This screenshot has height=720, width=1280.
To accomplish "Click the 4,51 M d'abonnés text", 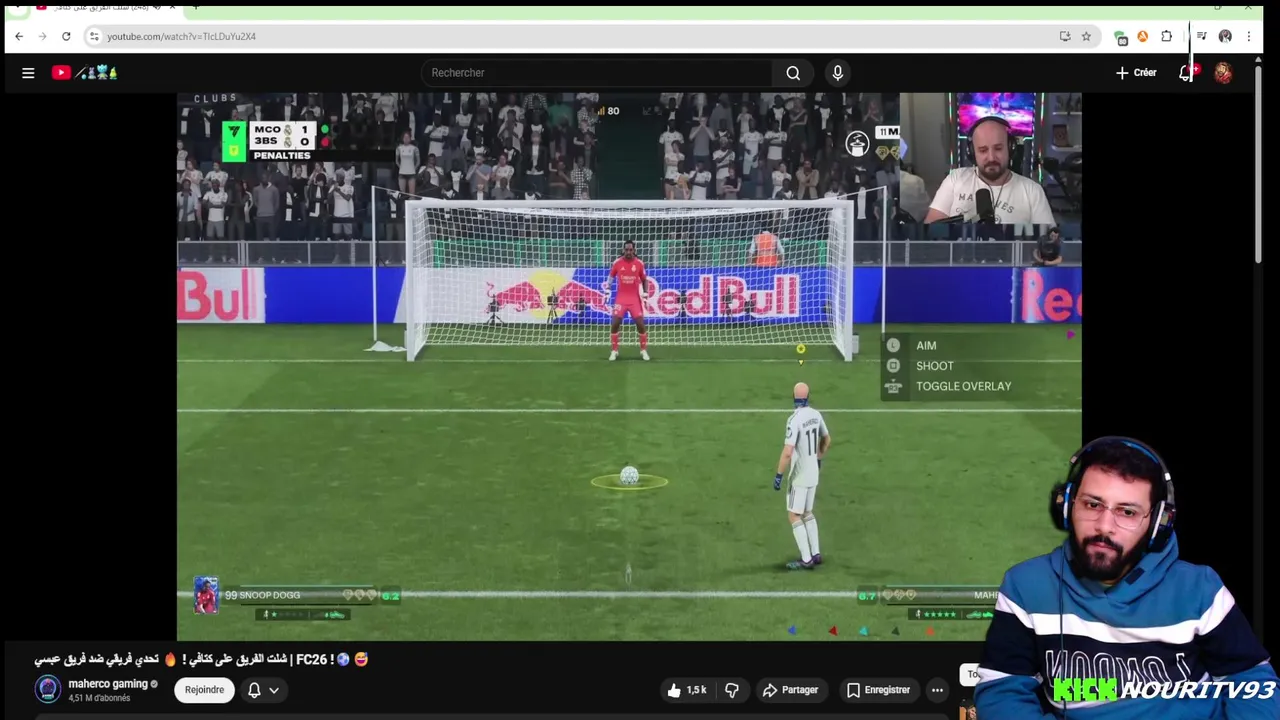I will [99, 698].
